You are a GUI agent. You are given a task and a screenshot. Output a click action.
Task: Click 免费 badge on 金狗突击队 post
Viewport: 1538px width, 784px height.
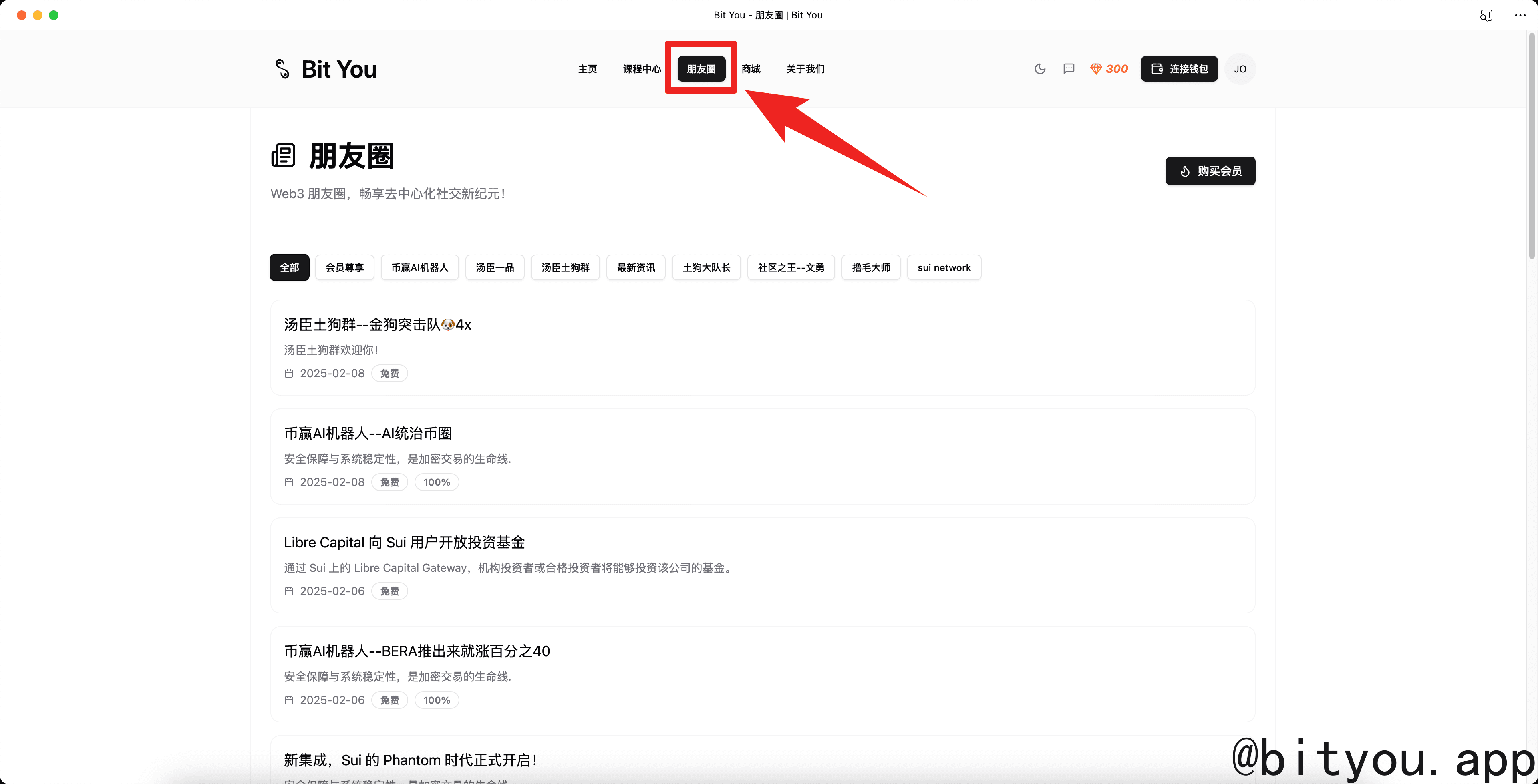point(389,374)
